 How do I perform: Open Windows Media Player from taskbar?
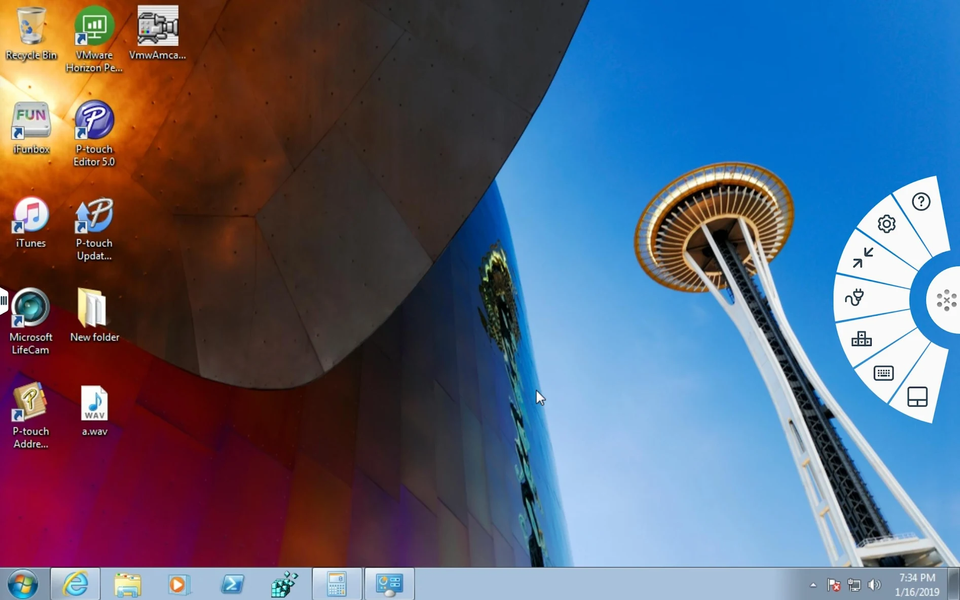pyautogui.click(x=178, y=584)
